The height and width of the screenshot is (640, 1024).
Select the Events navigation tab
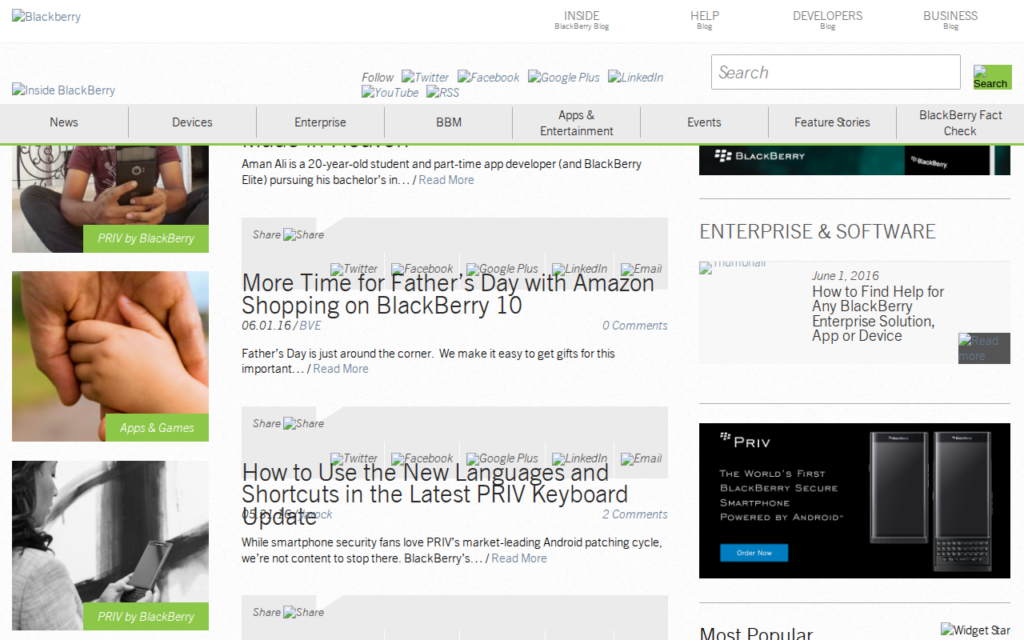[x=704, y=122]
